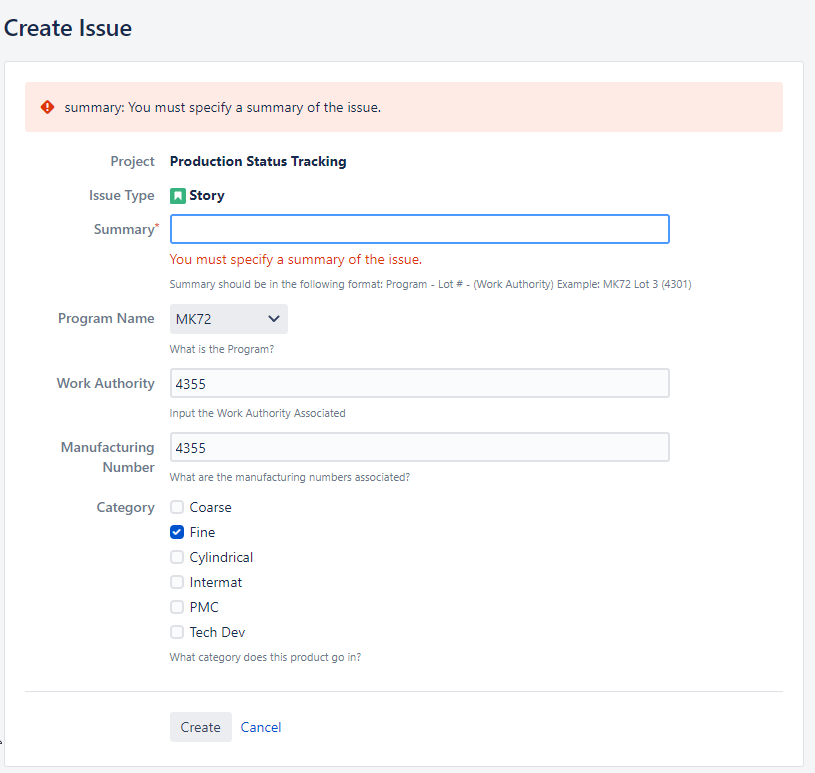Enable the PMC category

click(176, 607)
